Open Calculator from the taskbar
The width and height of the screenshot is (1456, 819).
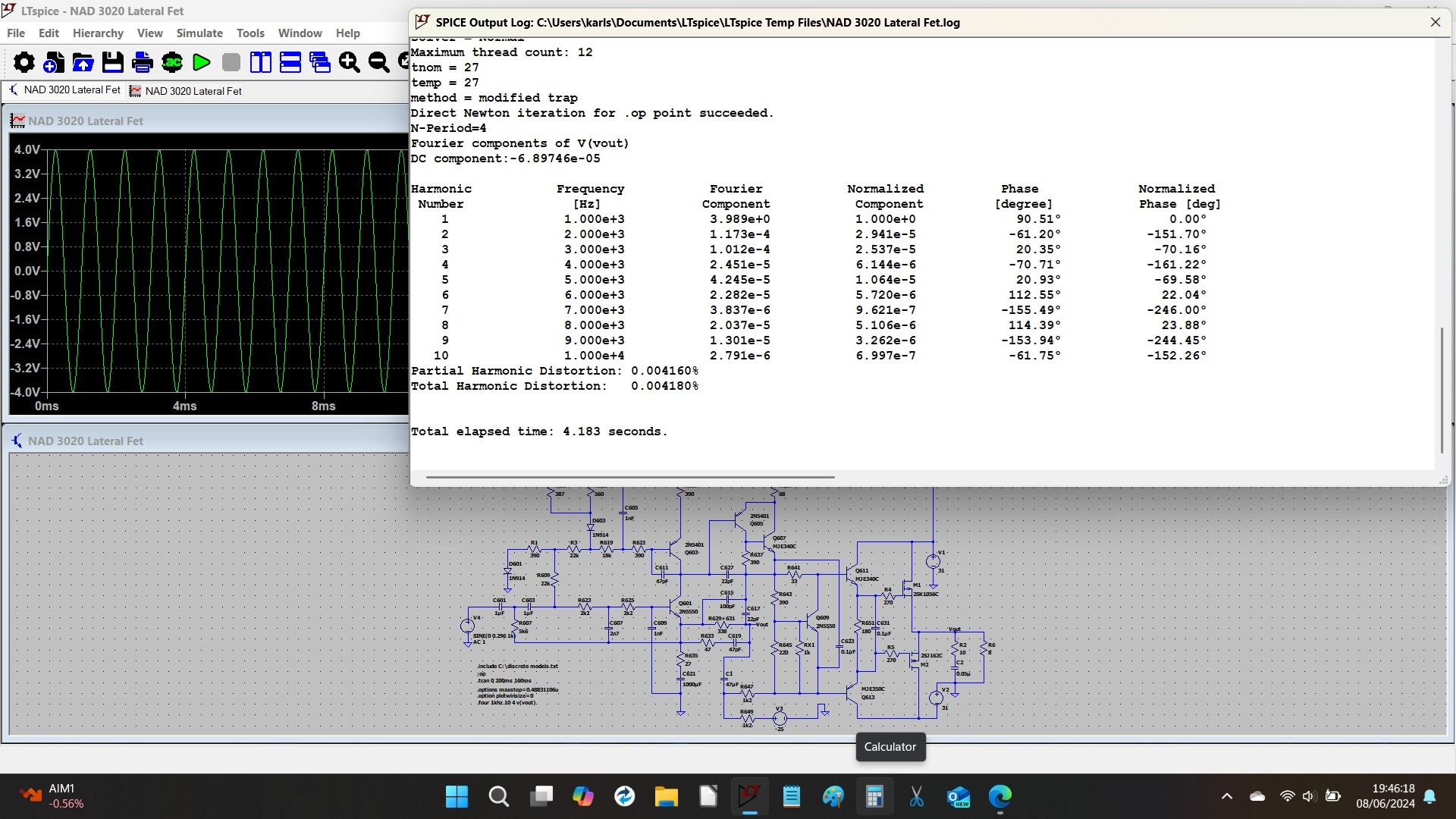click(x=874, y=796)
